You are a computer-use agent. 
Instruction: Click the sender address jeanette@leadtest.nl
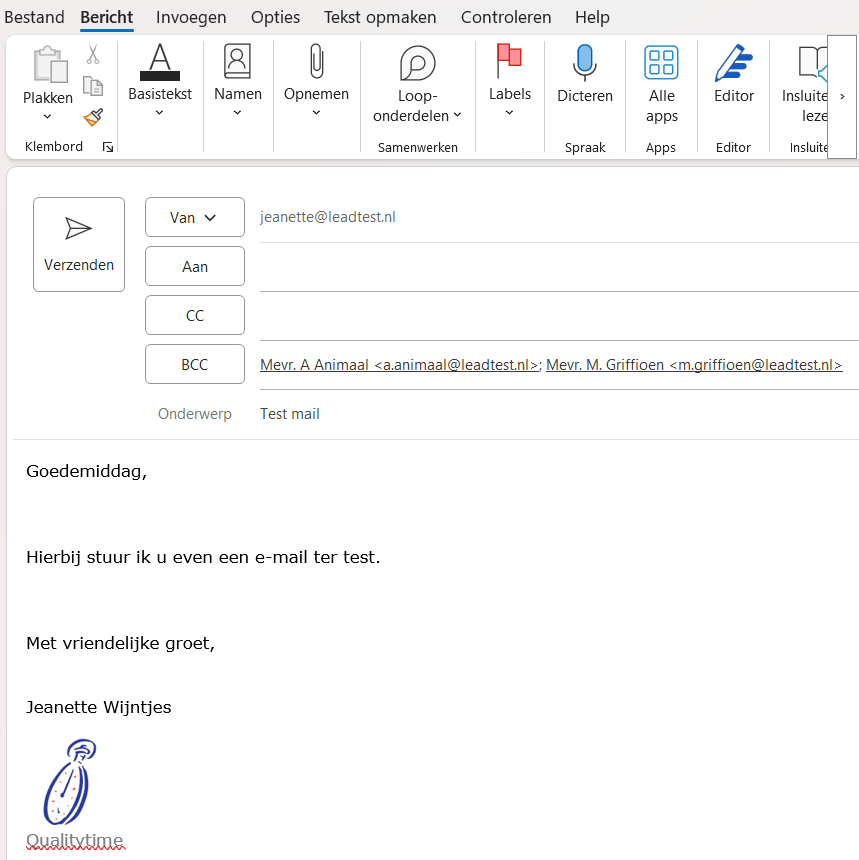coord(327,217)
